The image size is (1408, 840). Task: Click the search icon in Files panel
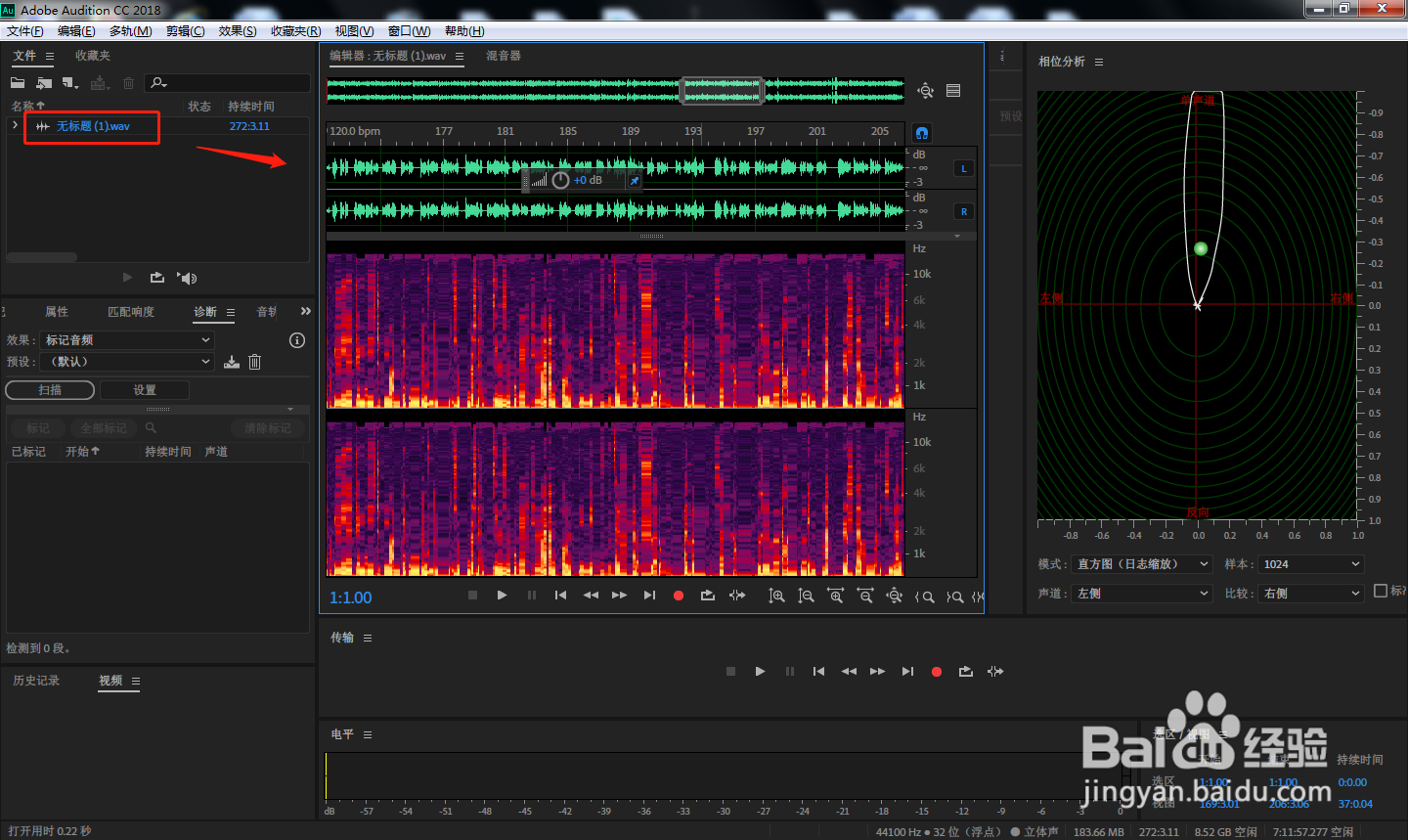pyautogui.click(x=158, y=83)
